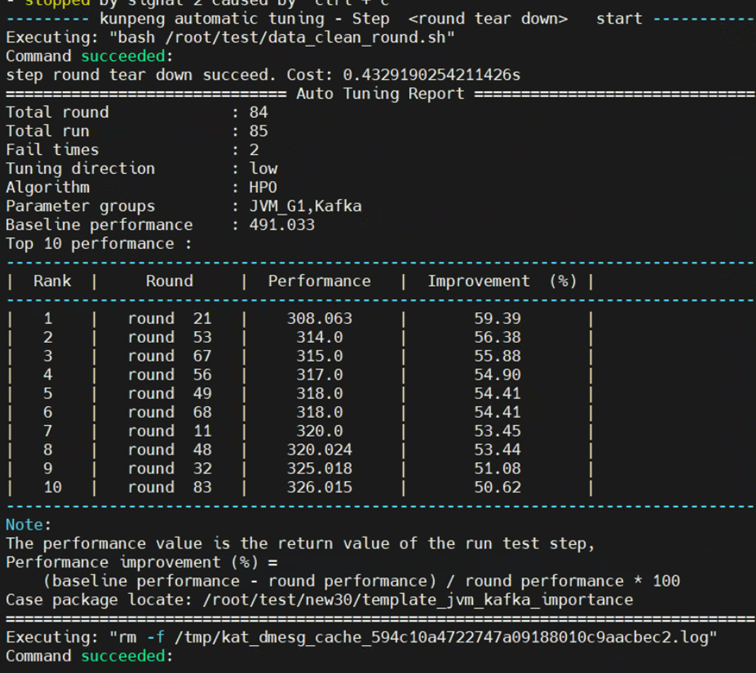Click the Performance column header
The image size is (756, 673).
319,281
